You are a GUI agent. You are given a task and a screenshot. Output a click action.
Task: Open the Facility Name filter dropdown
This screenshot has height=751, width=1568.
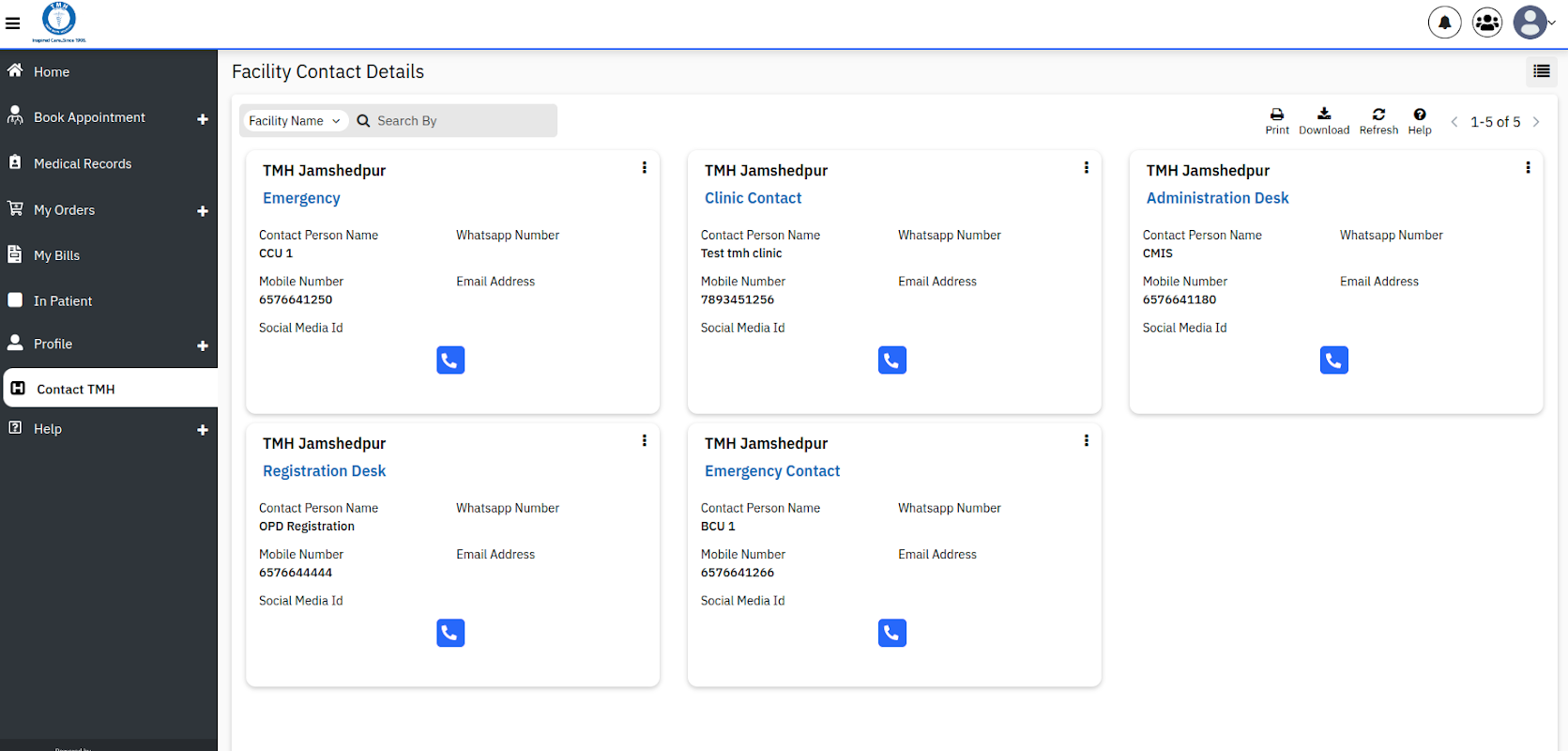295,121
